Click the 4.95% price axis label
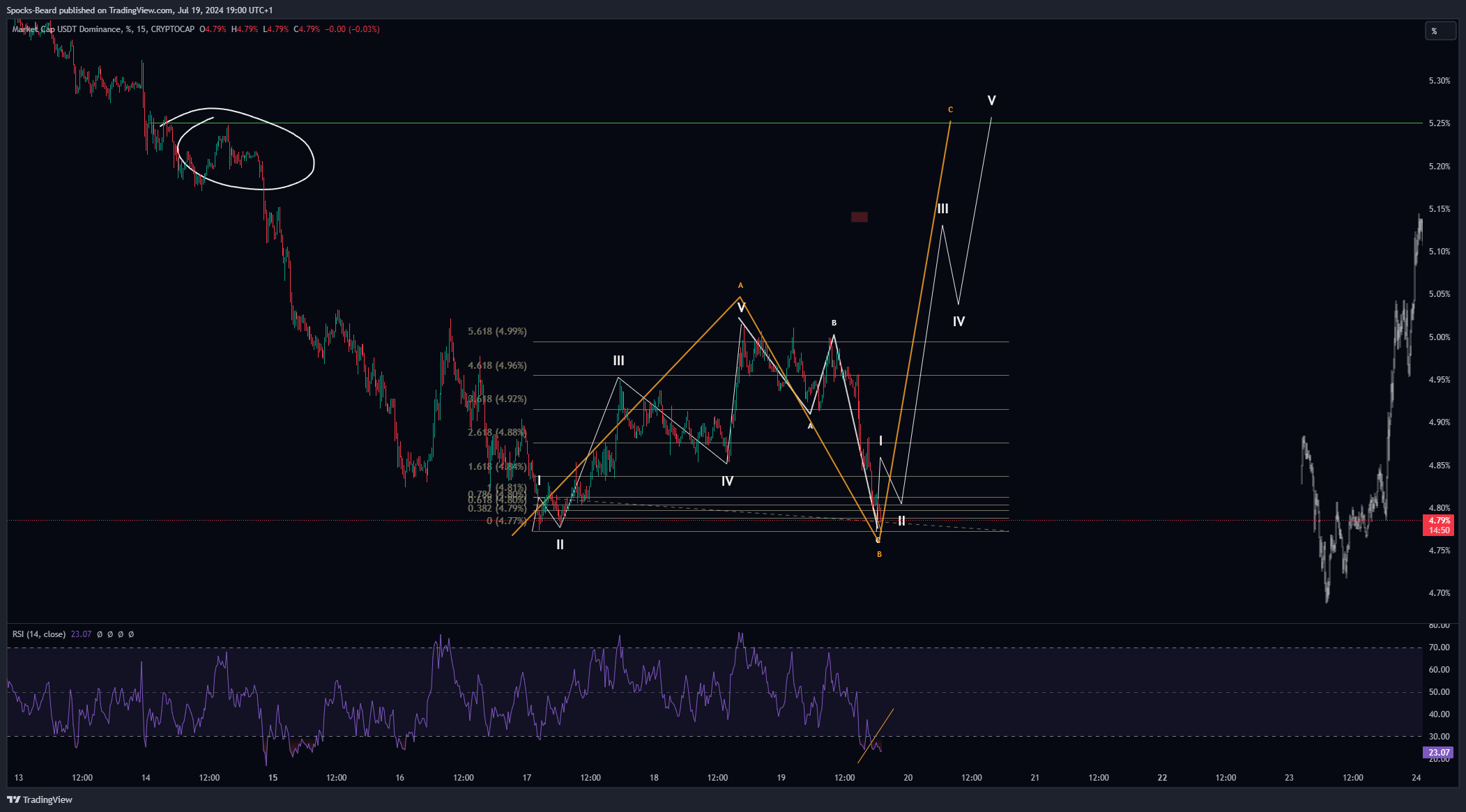 coord(1439,380)
